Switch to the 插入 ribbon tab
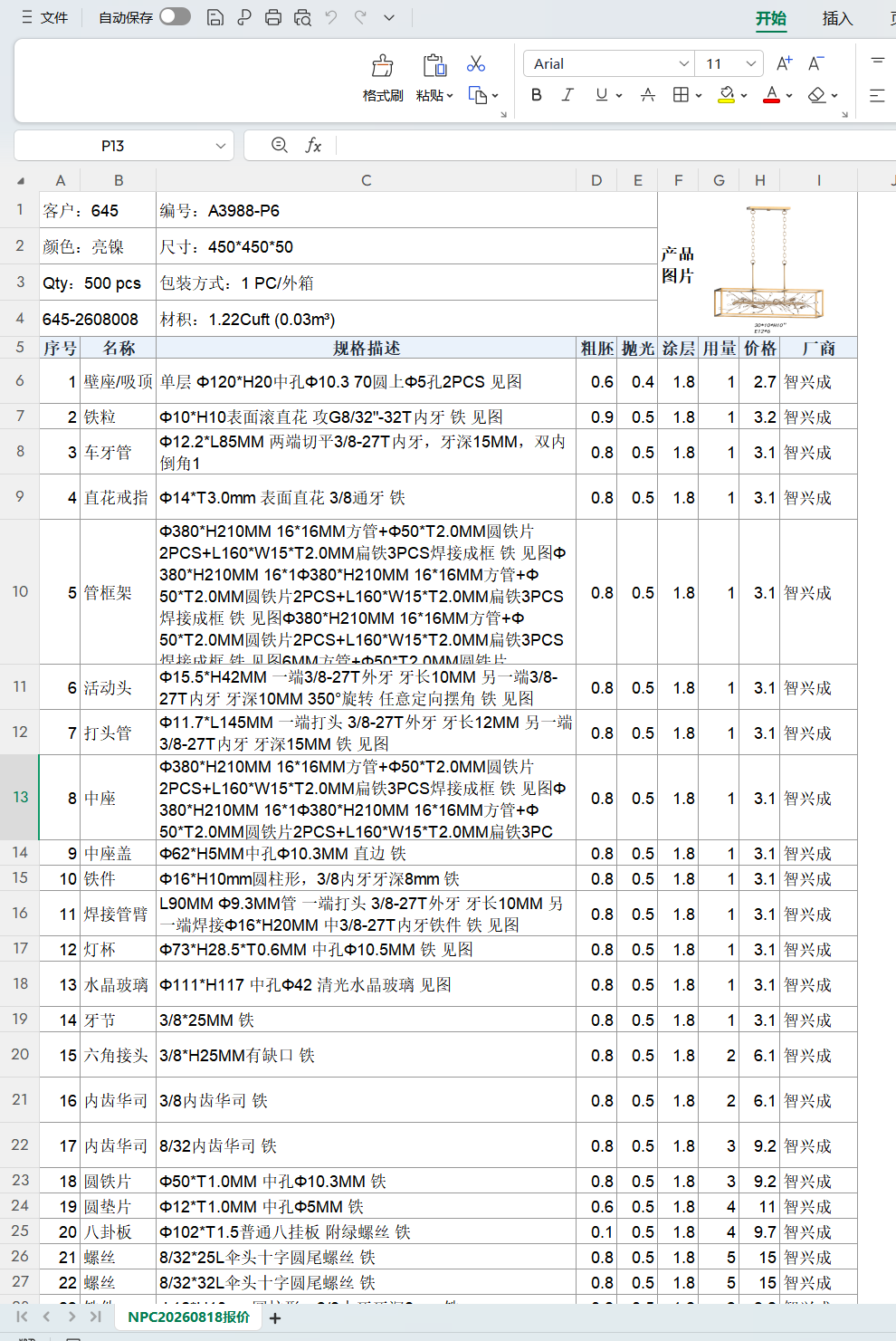The height and width of the screenshot is (1341, 896). (837, 18)
